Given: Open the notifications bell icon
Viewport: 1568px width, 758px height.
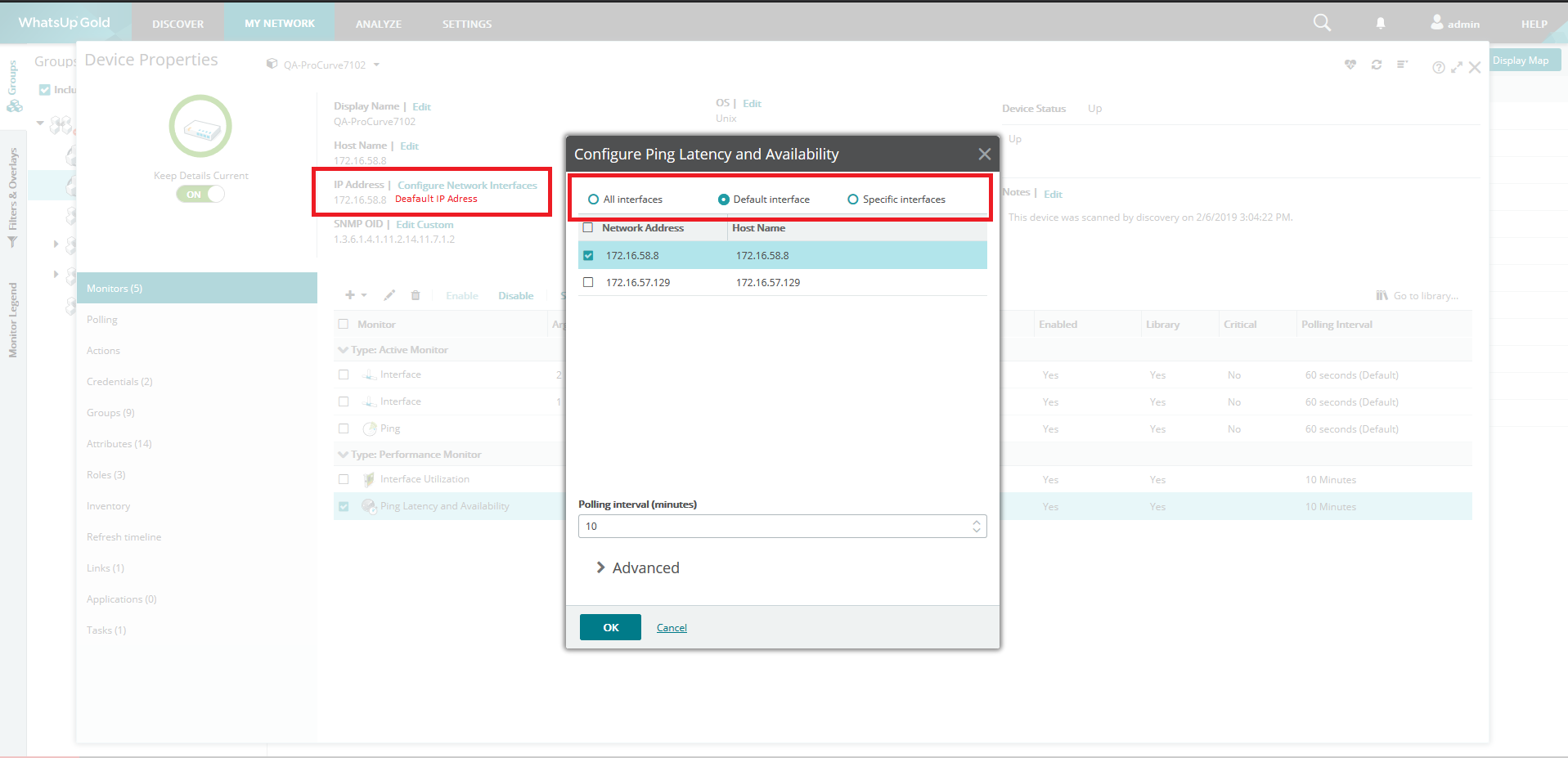Looking at the screenshot, I should [x=1380, y=23].
